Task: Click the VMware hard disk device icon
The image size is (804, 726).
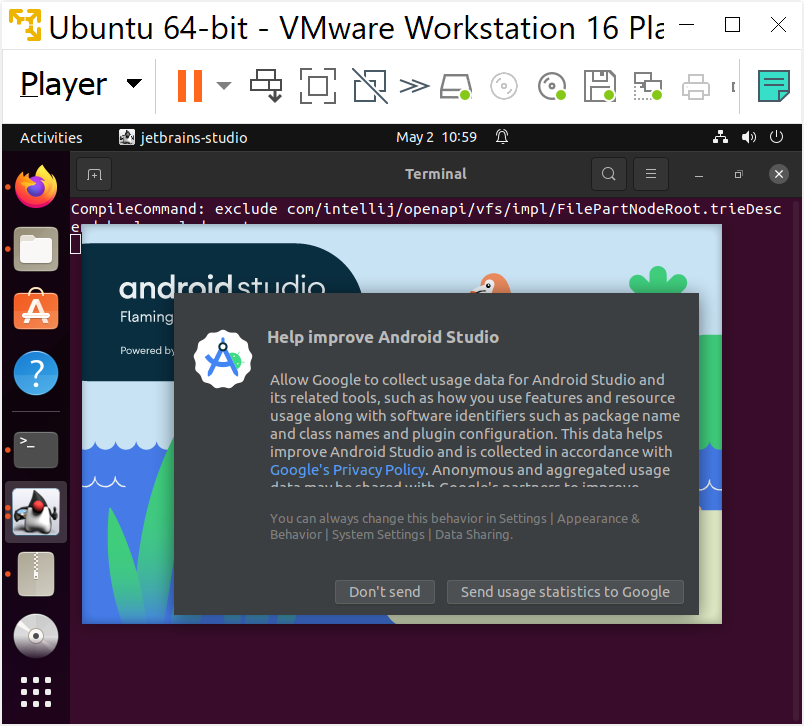Action: point(456,86)
